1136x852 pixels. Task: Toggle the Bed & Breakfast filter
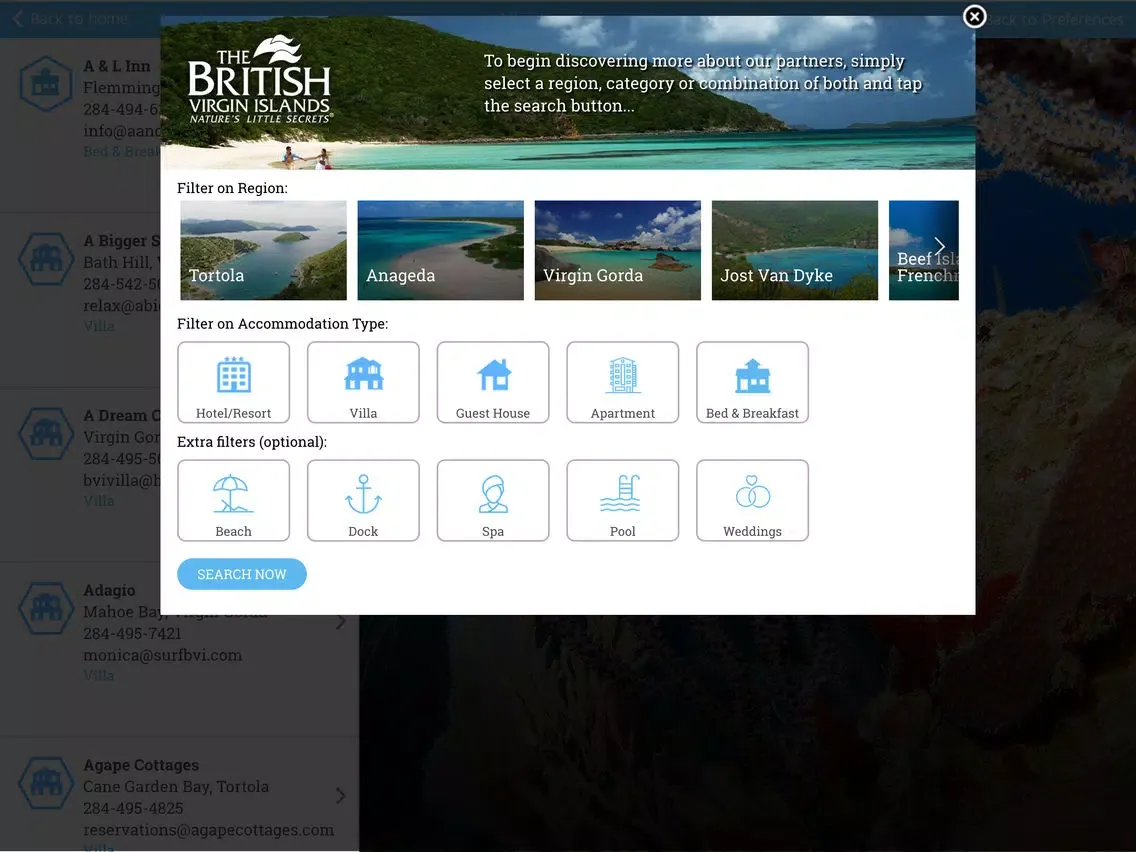[752, 382]
